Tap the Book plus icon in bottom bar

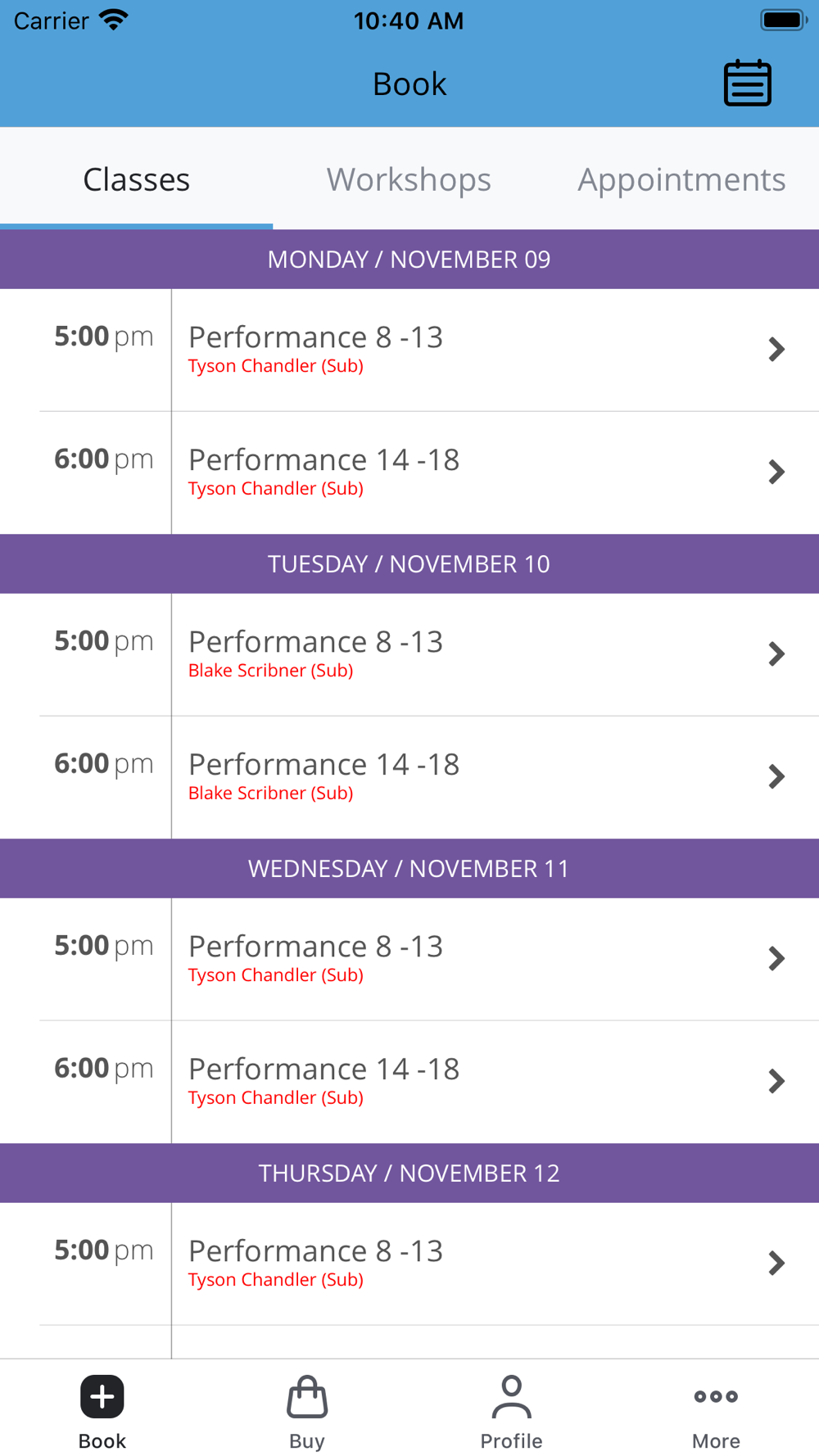tap(102, 1396)
